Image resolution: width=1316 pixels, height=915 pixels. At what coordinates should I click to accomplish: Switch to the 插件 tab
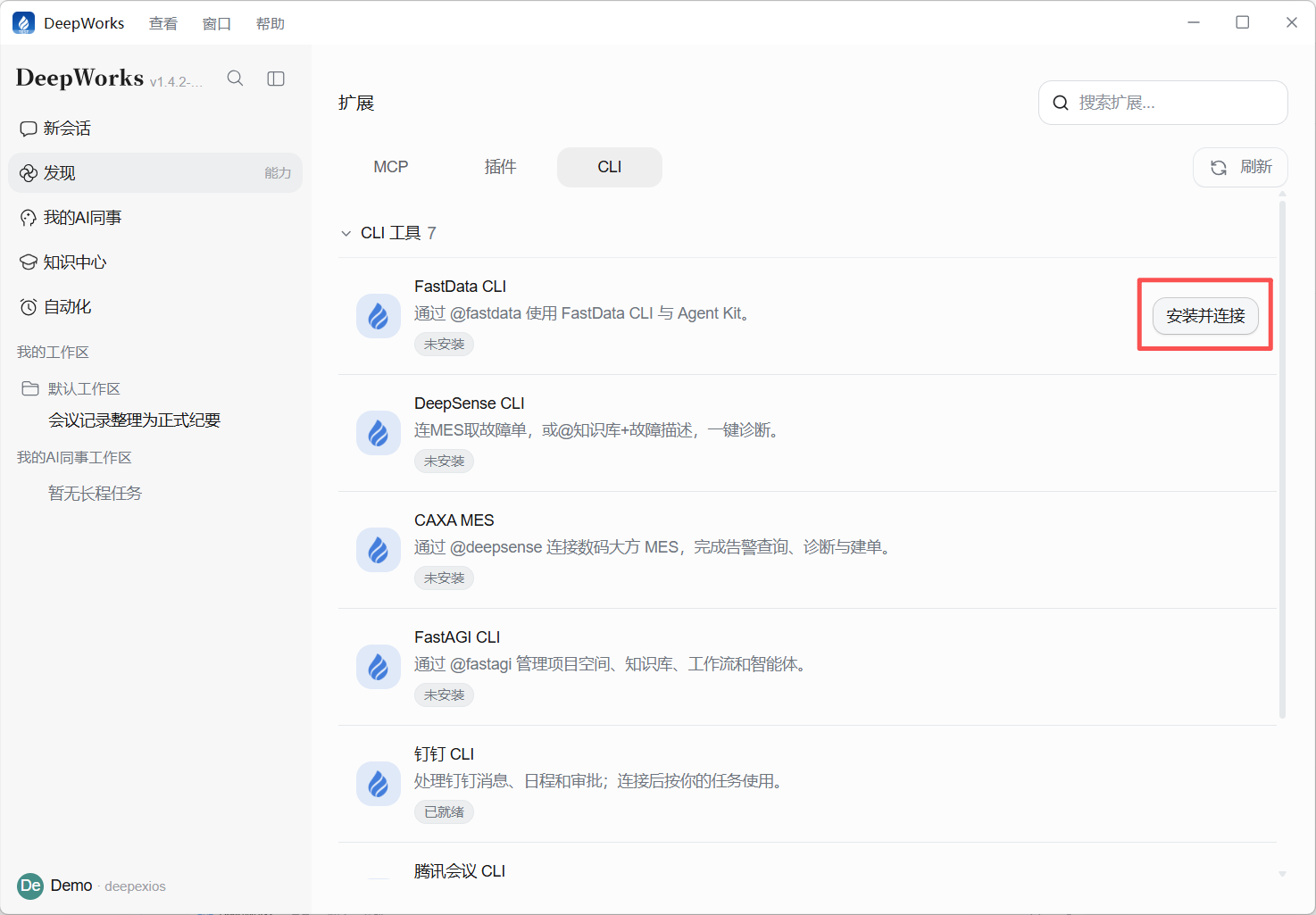click(x=500, y=167)
